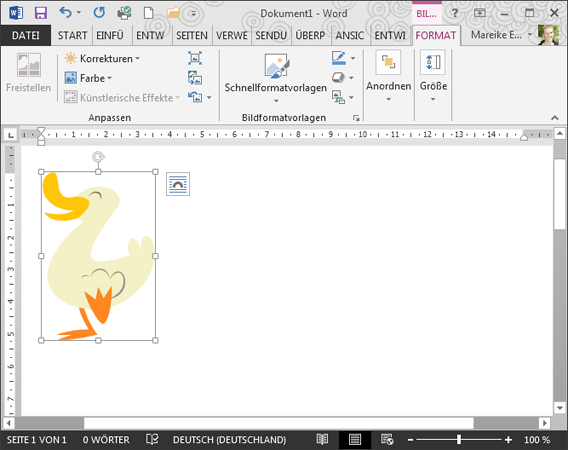Open the Word help question mark
The width and height of the screenshot is (568, 450).
coord(455,13)
